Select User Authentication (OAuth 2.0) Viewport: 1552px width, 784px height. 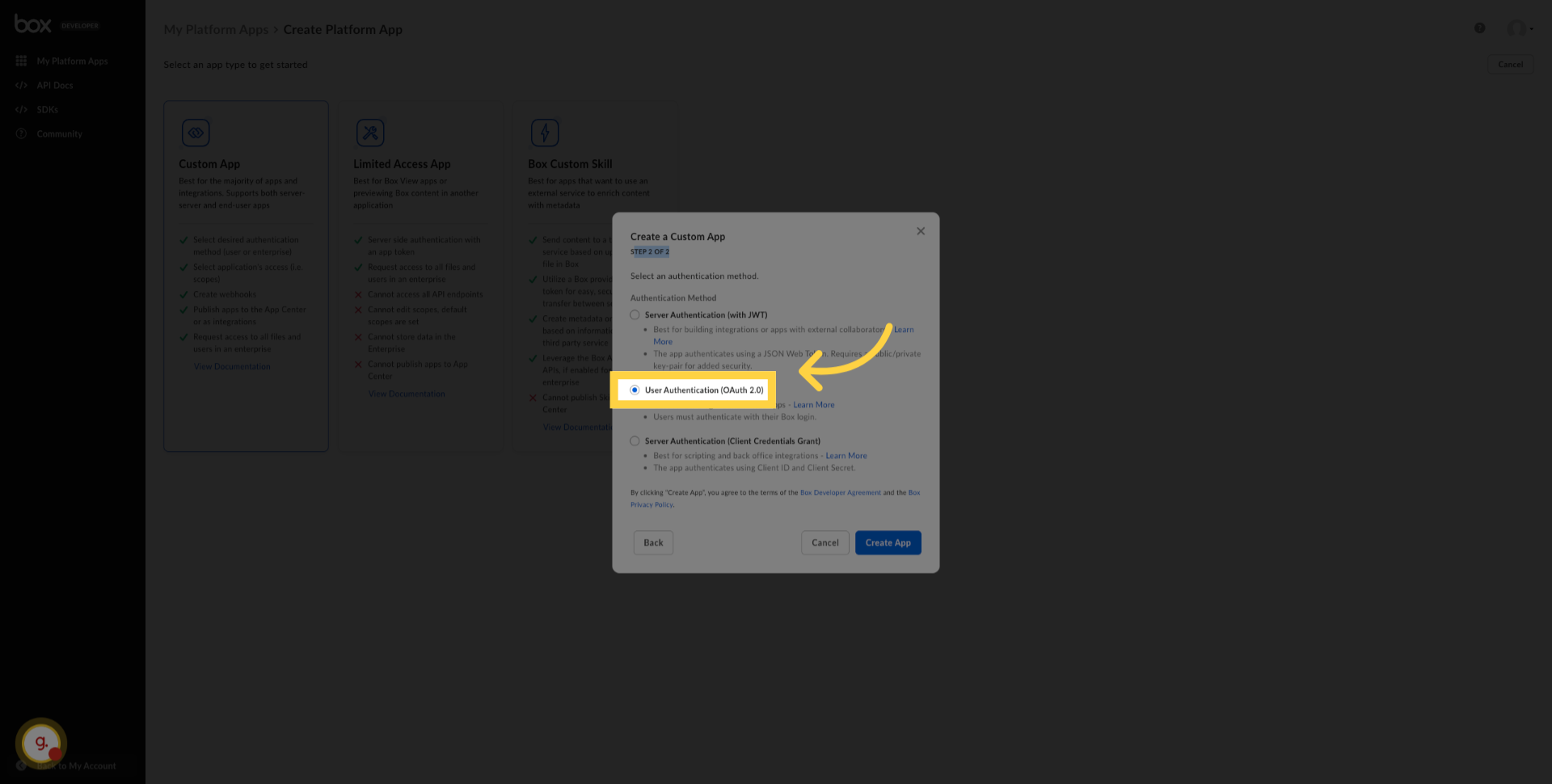coord(635,390)
